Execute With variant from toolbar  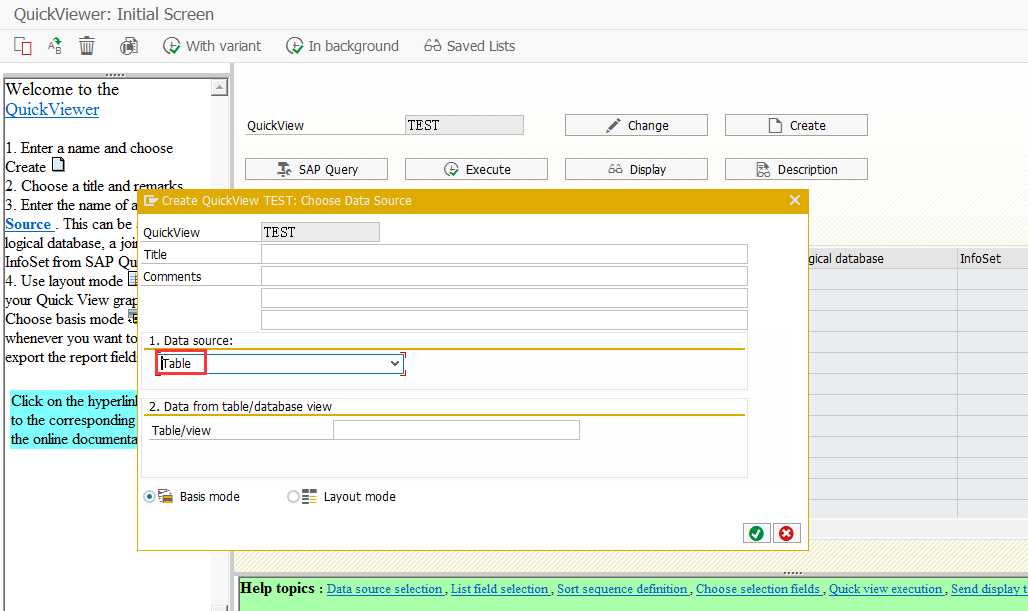tap(212, 46)
